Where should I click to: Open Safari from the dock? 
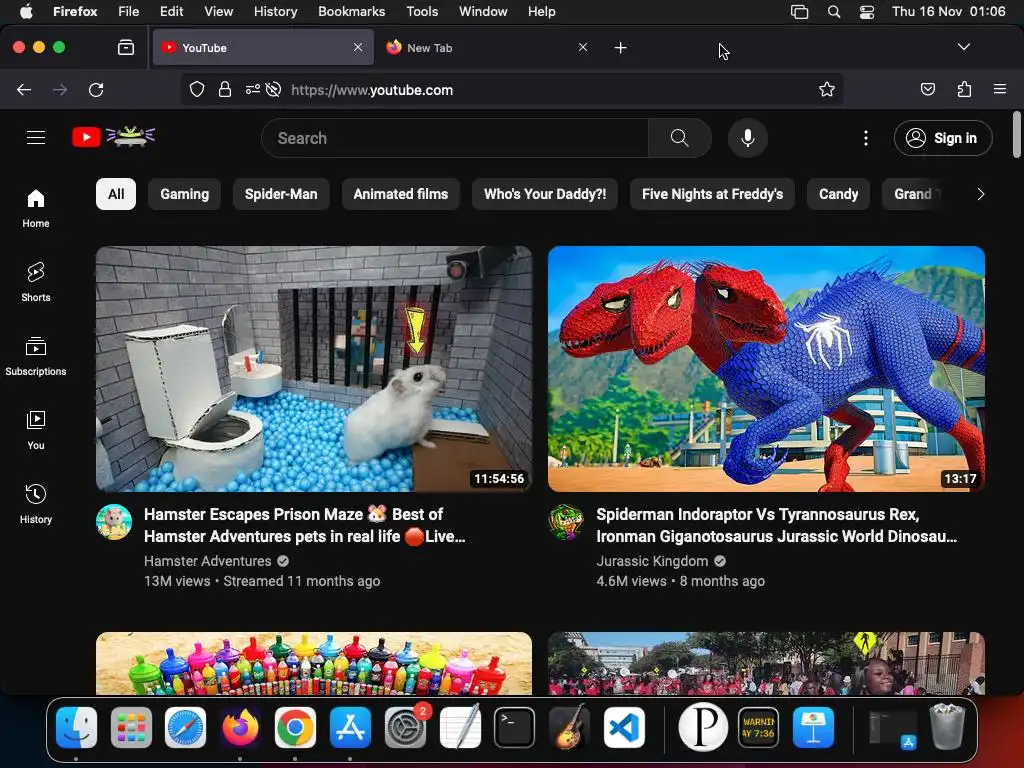click(x=185, y=728)
